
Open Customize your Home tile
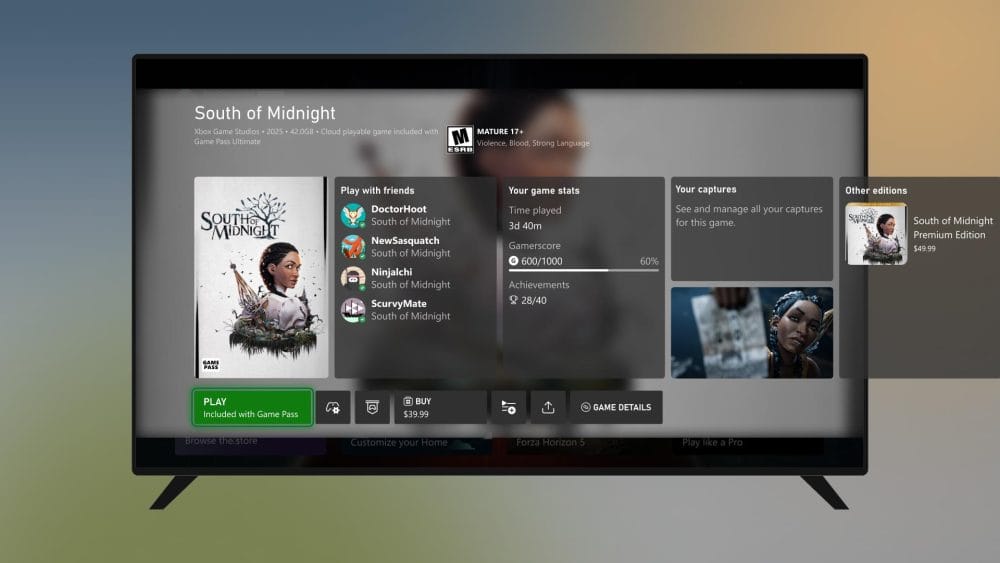pos(401,442)
